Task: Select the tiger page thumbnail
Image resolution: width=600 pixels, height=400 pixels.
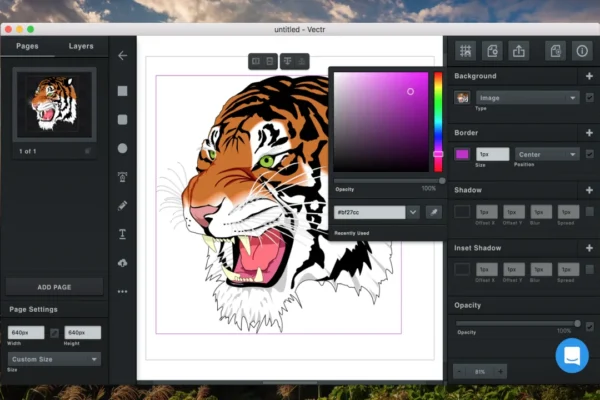Action: (x=54, y=104)
